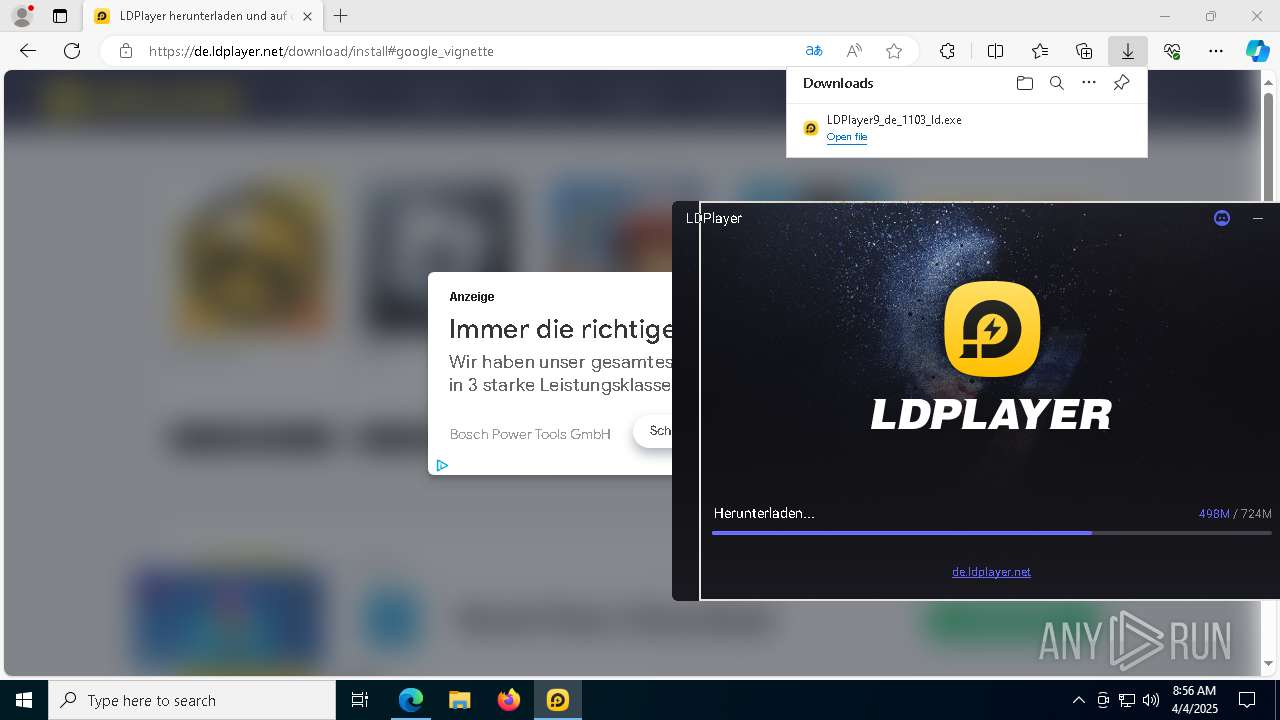The height and width of the screenshot is (720, 1280).
Task: Open the Windows Start menu
Action: tap(24, 700)
